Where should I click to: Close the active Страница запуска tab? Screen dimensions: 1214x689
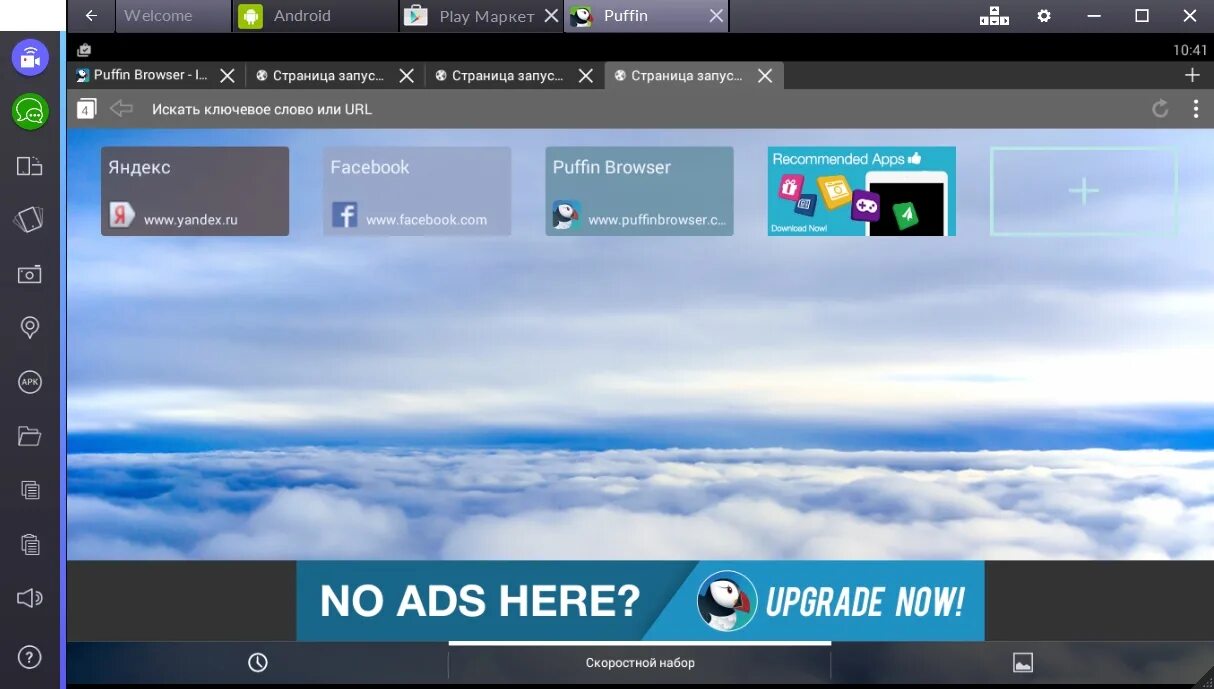(x=765, y=75)
